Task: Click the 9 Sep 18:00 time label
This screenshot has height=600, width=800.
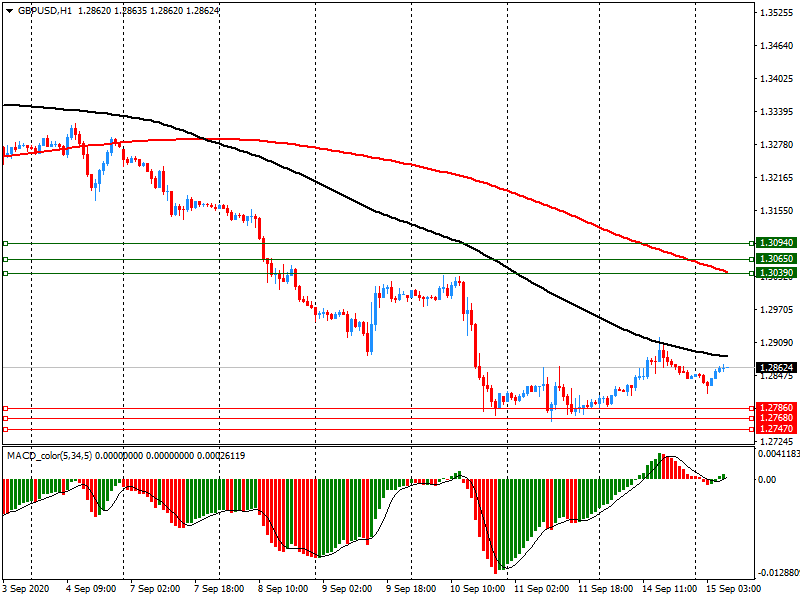Action: point(411,589)
